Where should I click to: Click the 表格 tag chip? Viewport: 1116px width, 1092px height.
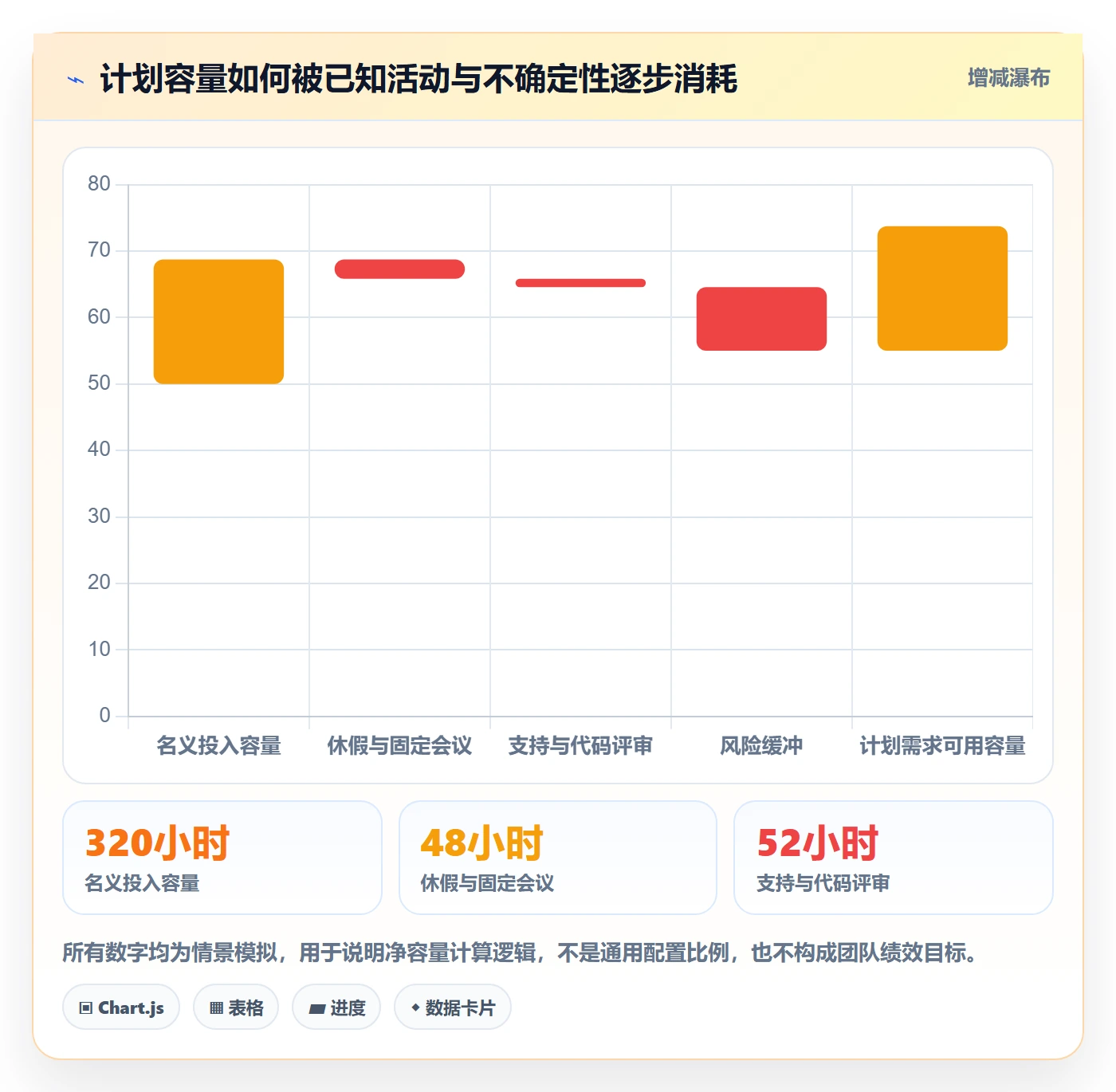click(x=236, y=1008)
